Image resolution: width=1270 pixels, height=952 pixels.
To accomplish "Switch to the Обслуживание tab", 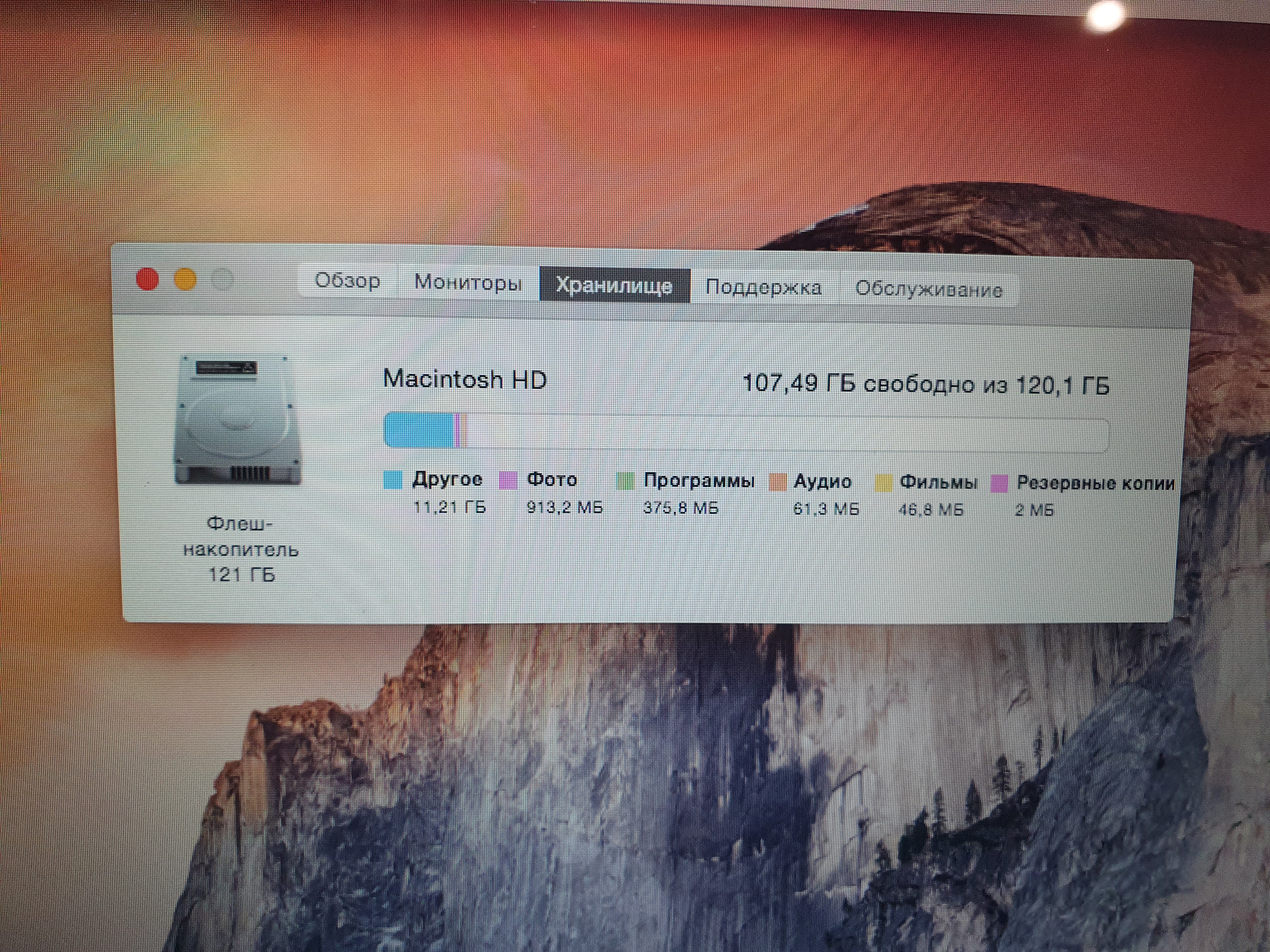I will tap(928, 289).
